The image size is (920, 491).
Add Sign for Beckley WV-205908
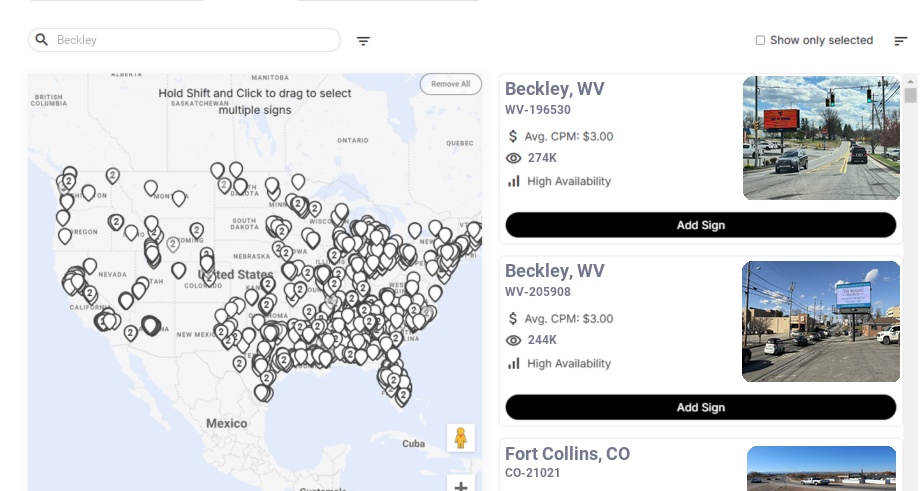[x=700, y=407]
